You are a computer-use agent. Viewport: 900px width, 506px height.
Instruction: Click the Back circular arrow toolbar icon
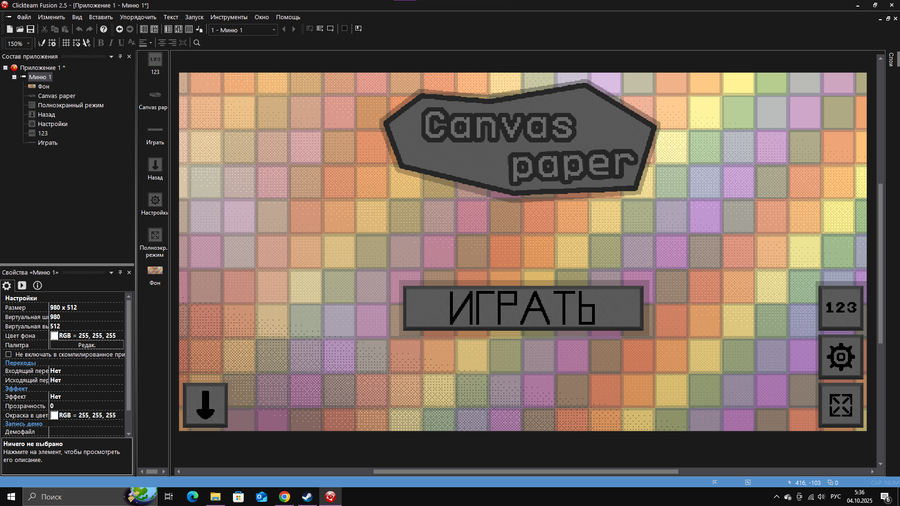[119, 29]
